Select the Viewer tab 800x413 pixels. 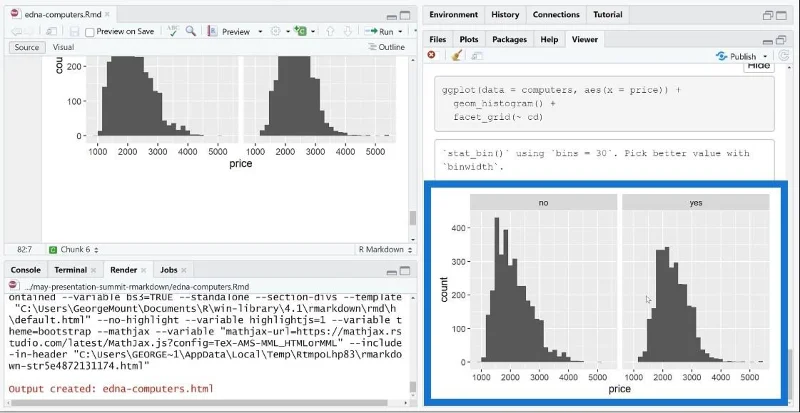585,39
